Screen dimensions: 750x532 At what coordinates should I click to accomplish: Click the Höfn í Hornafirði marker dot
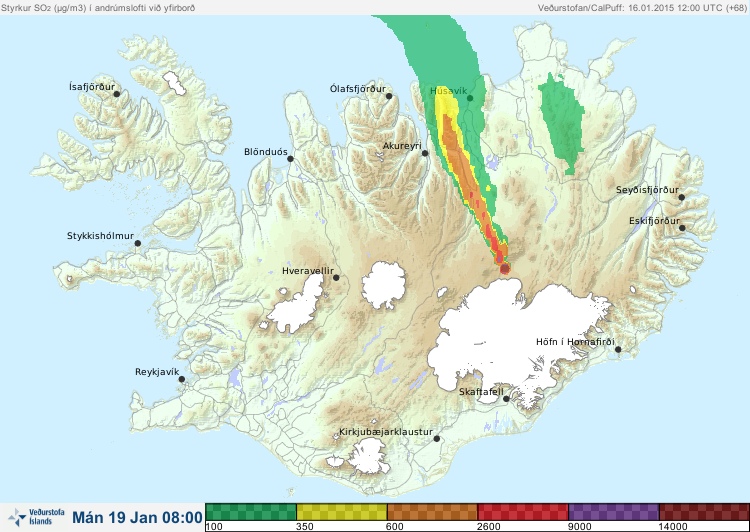point(618,349)
